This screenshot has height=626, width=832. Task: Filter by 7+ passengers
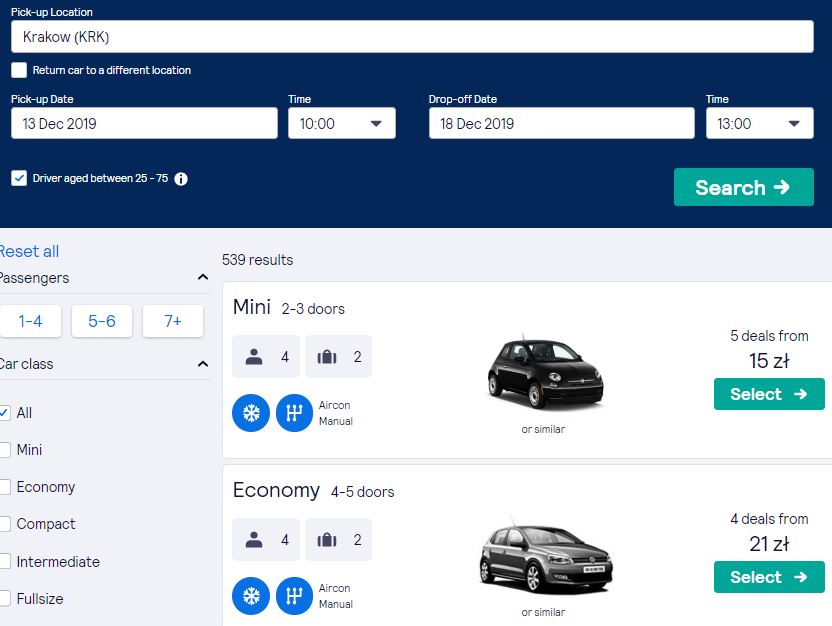(173, 321)
